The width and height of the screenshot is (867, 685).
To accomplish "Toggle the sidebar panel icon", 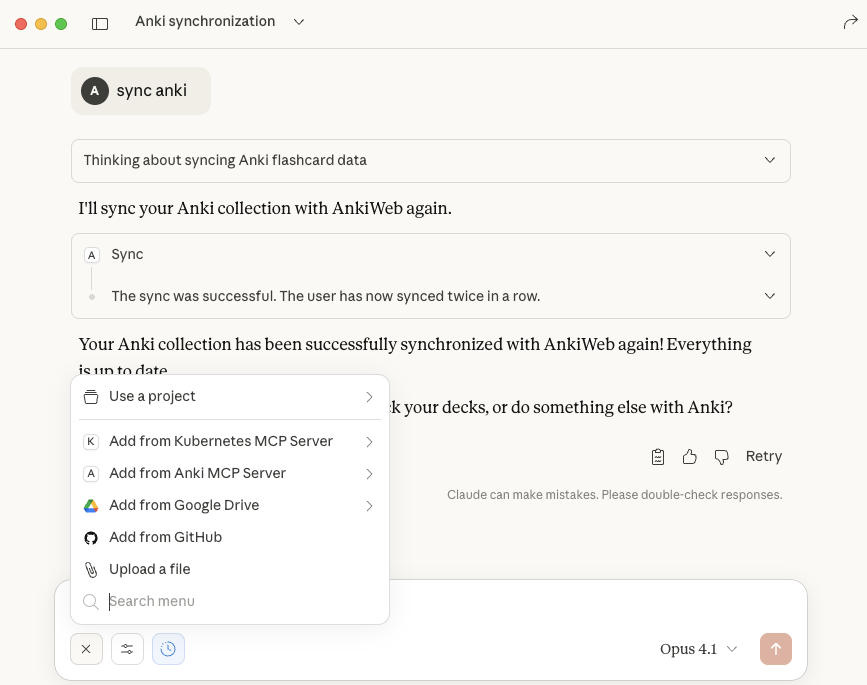I will point(100,23).
